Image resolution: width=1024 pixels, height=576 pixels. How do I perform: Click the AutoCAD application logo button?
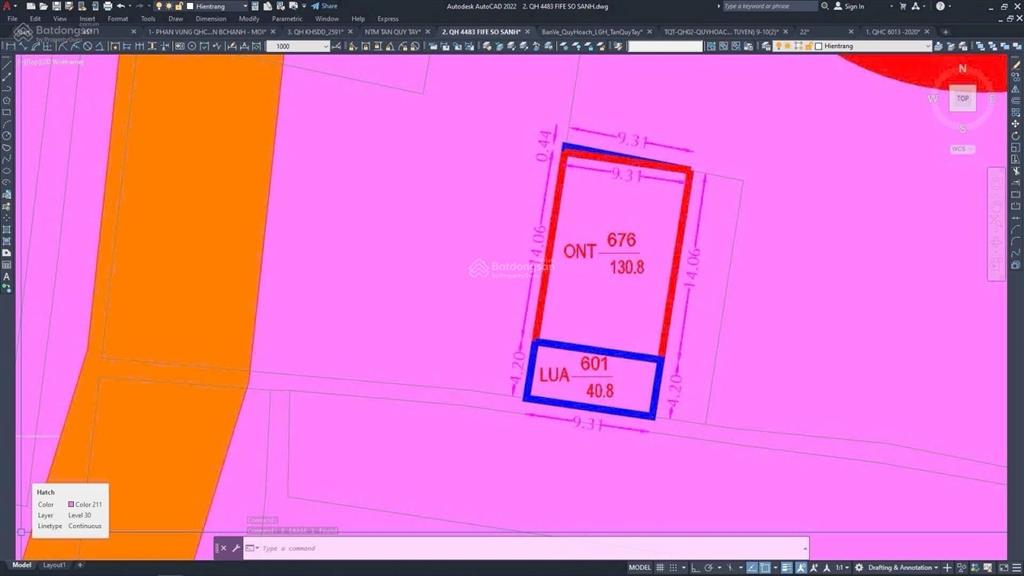click(x=7, y=6)
